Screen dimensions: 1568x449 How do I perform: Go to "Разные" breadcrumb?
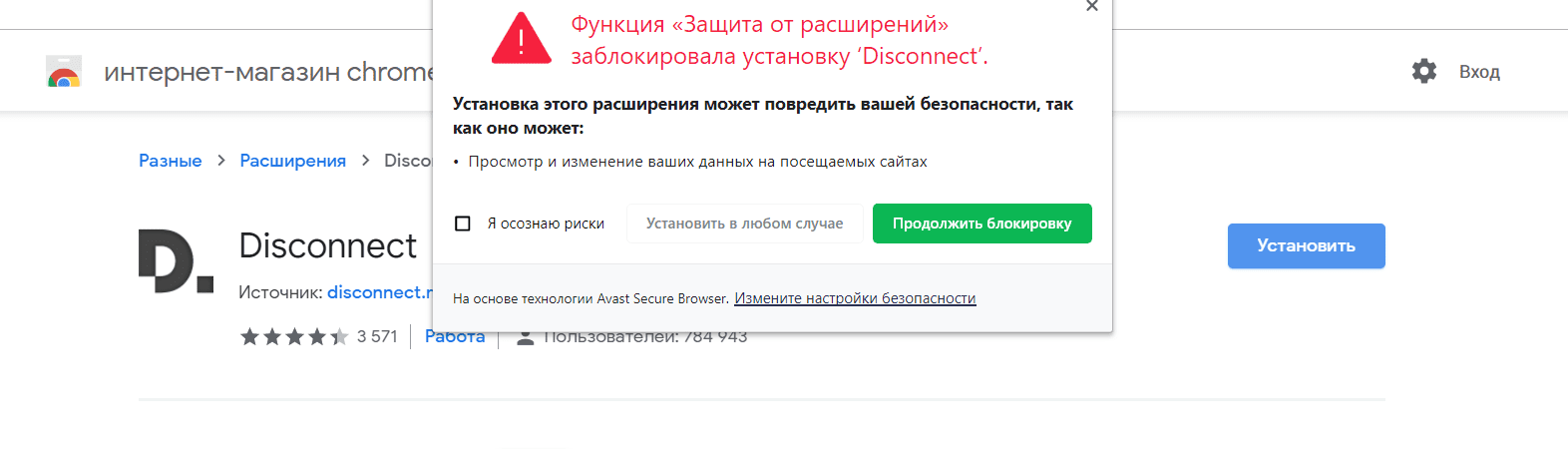pos(171,161)
